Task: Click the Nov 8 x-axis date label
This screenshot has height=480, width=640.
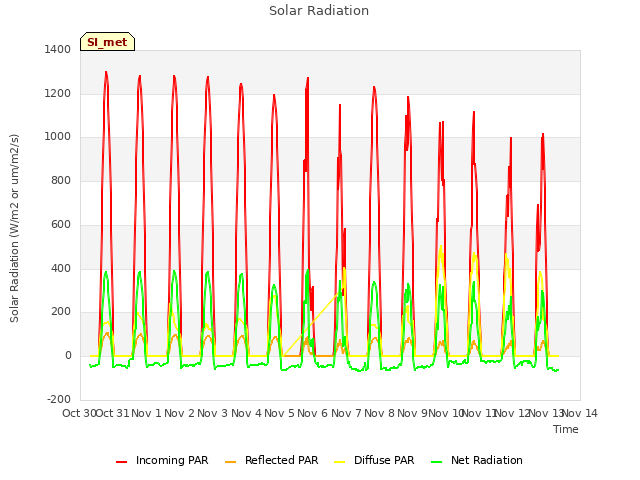Action: (x=380, y=413)
